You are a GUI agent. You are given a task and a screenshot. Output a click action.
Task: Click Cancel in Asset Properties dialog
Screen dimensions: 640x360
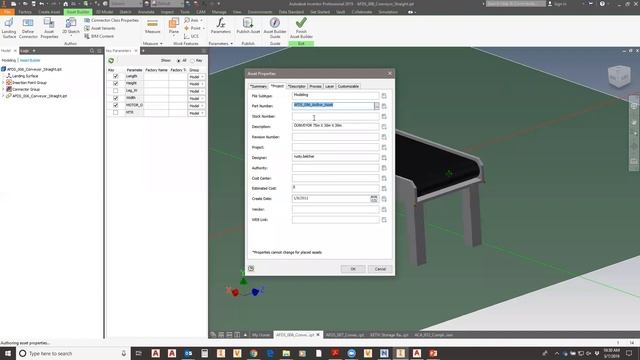[380, 269]
